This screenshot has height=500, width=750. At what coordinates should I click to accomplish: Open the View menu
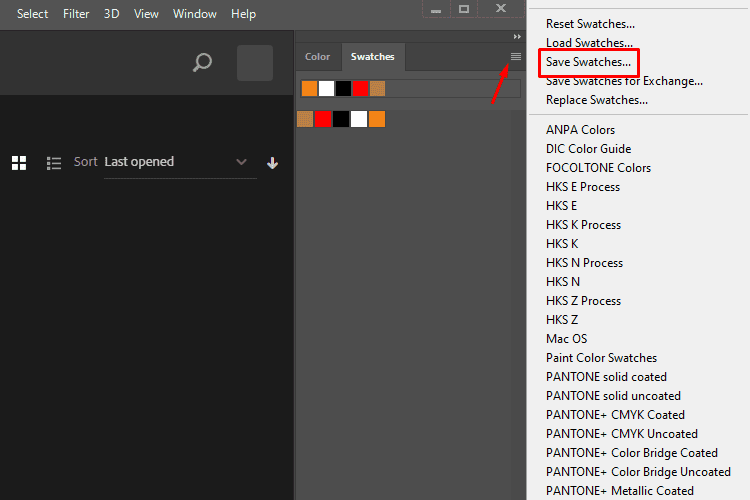click(x=146, y=14)
